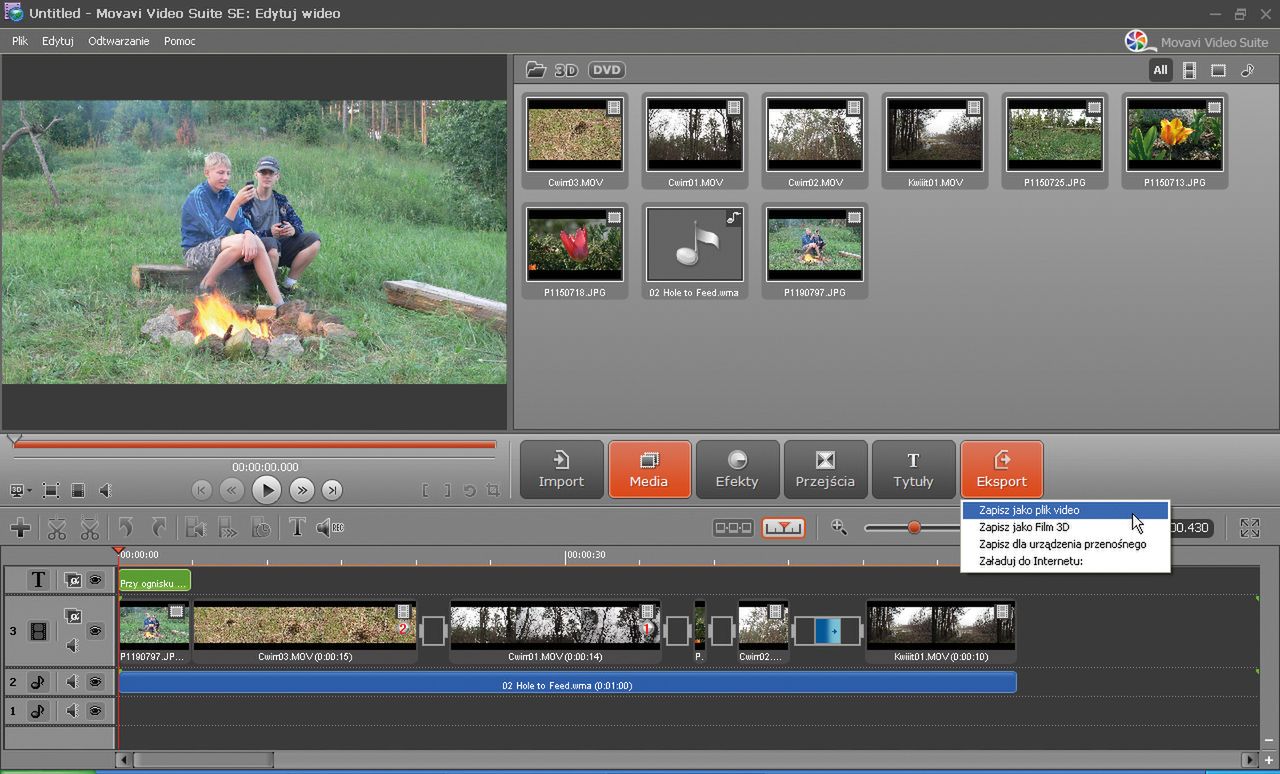Screen dimensions: 1280x774
Task: Click the clip speed film icon
Action: tap(228, 528)
